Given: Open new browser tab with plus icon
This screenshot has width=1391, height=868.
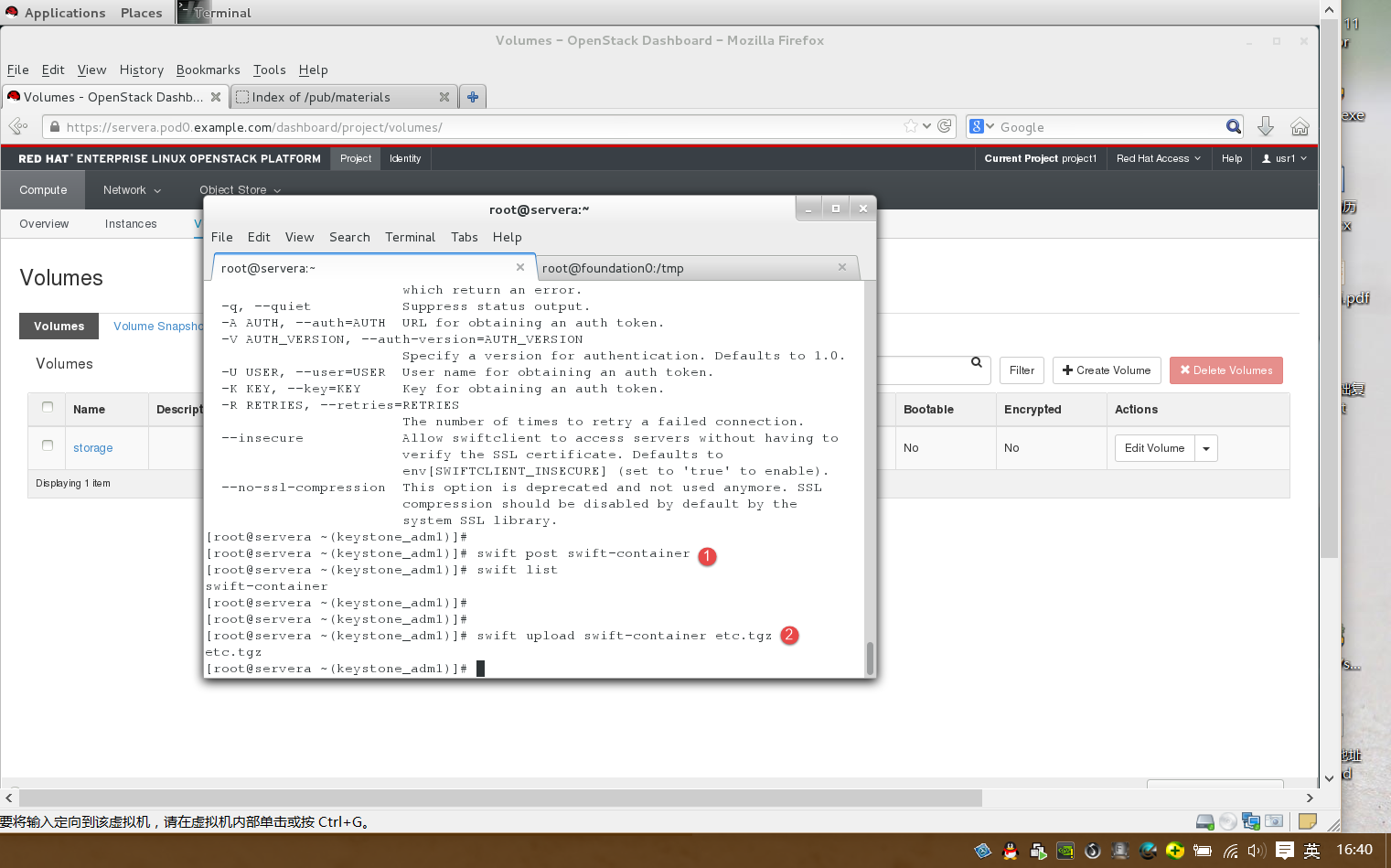Looking at the screenshot, I should point(473,97).
